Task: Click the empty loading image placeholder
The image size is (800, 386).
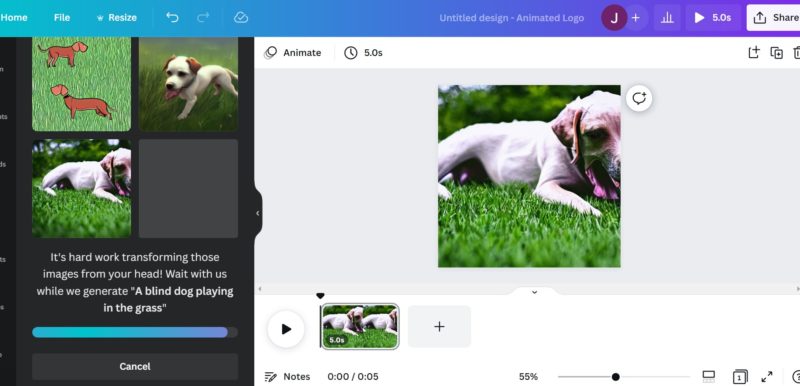Action: (188, 188)
